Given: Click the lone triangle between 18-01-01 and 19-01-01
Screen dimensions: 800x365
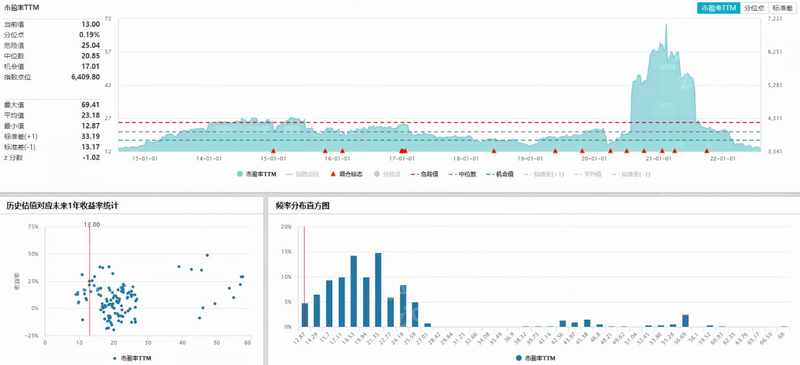Looking at the screenshot, I should (493, 151).
